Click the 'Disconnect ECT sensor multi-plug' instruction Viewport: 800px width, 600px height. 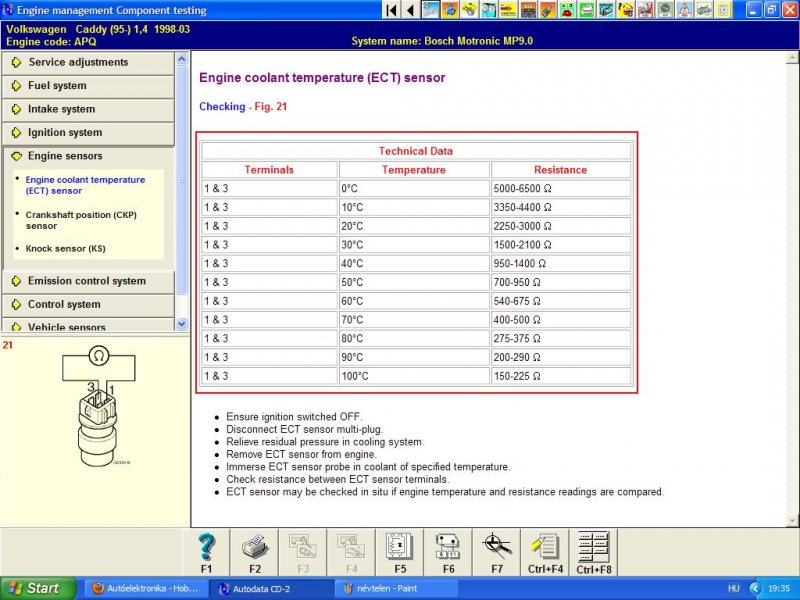(x=305, y=430)
